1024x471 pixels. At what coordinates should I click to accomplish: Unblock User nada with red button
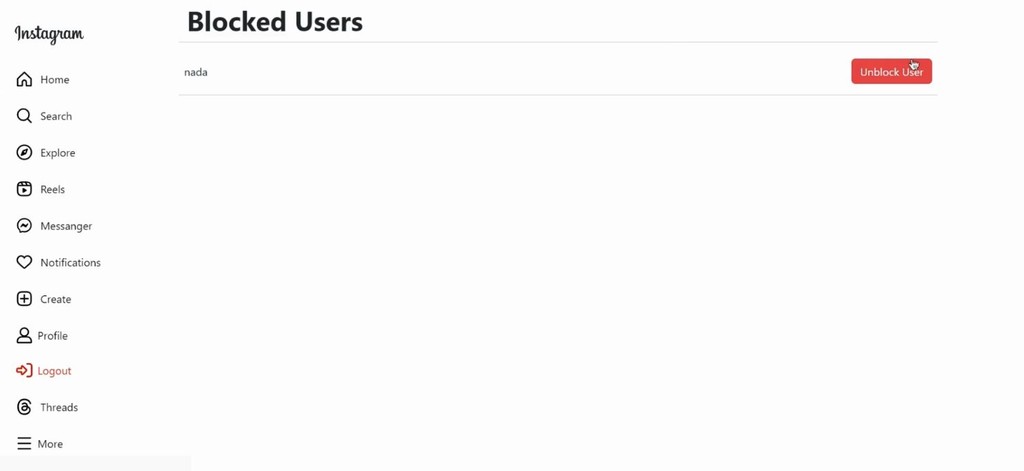[891, 72]
